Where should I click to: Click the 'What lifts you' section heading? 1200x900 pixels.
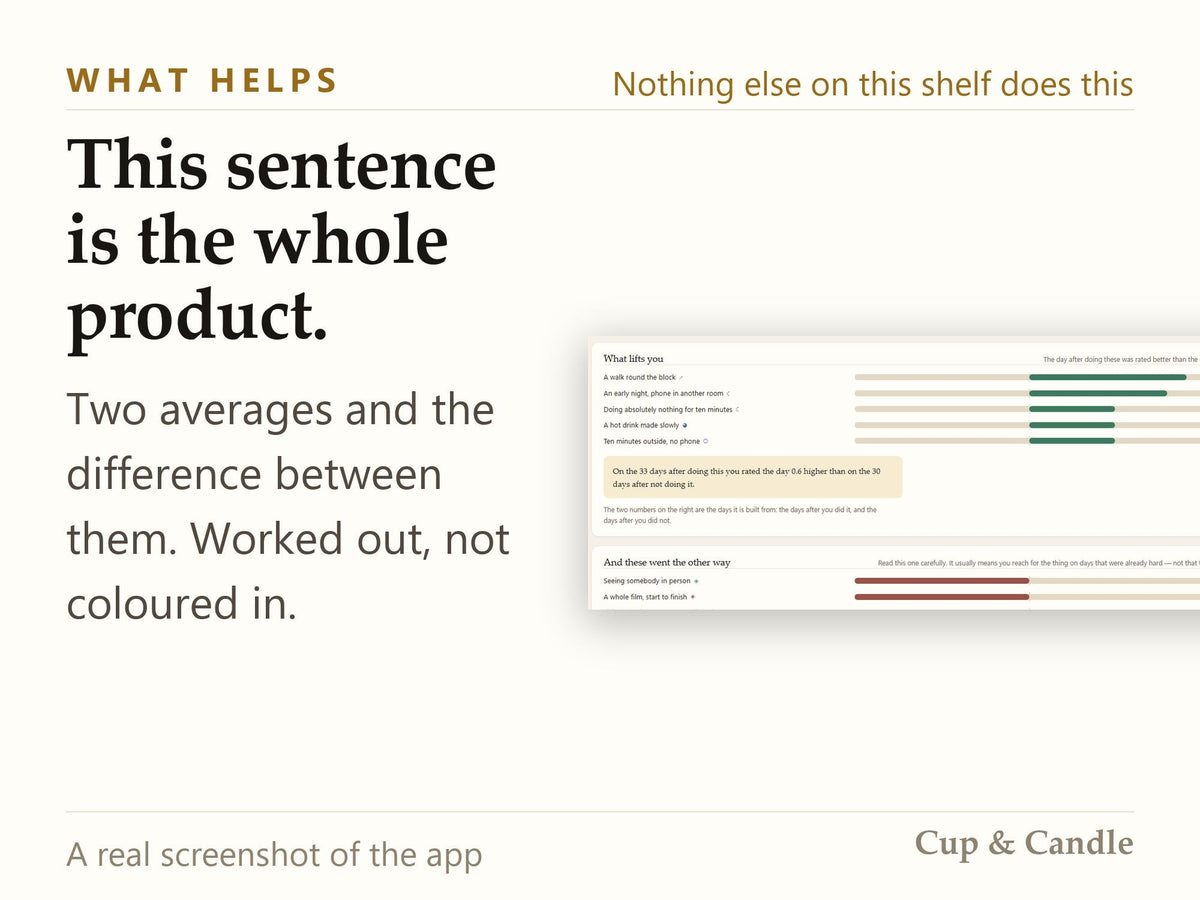(x=633, y=358)
